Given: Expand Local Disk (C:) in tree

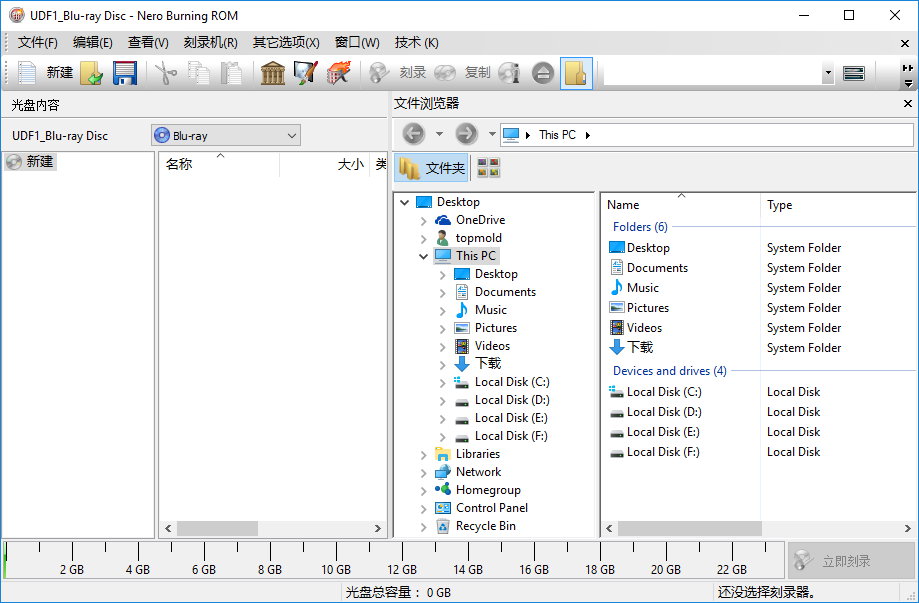Looking at the screenshot, I should [x=443, y=383].
